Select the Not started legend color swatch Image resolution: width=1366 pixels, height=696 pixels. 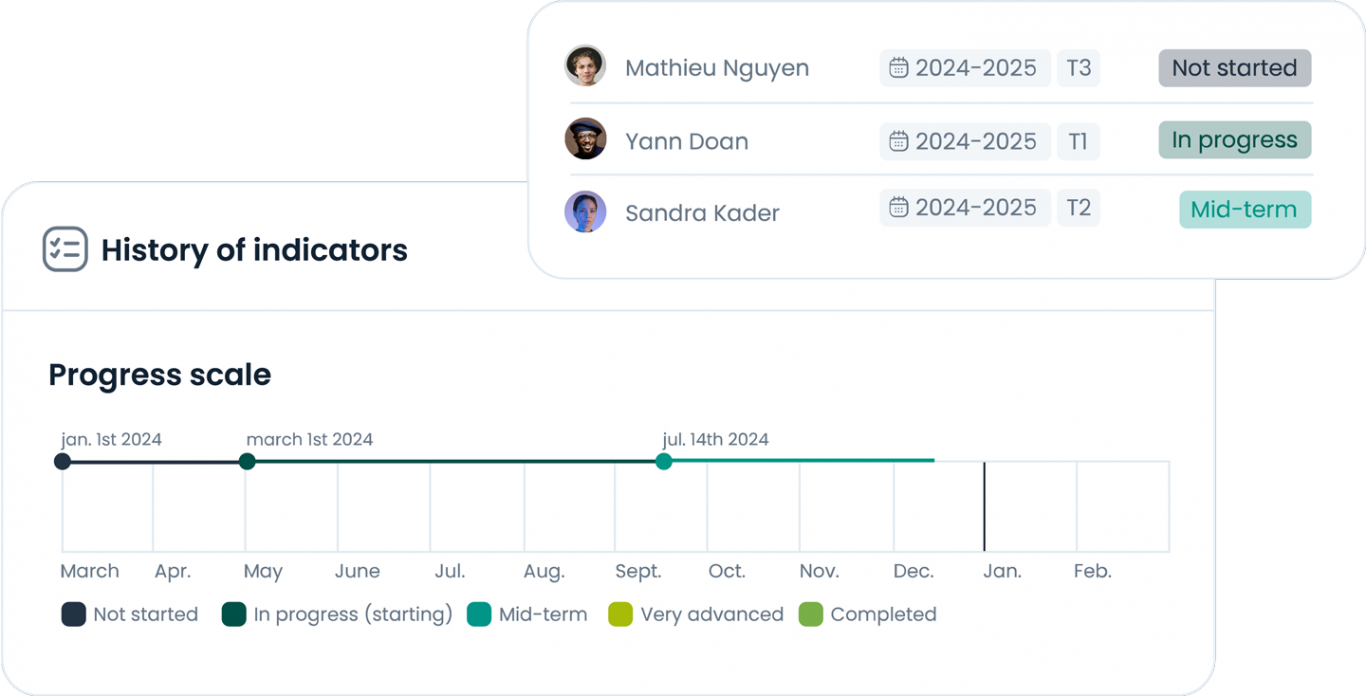click(72, 614)
